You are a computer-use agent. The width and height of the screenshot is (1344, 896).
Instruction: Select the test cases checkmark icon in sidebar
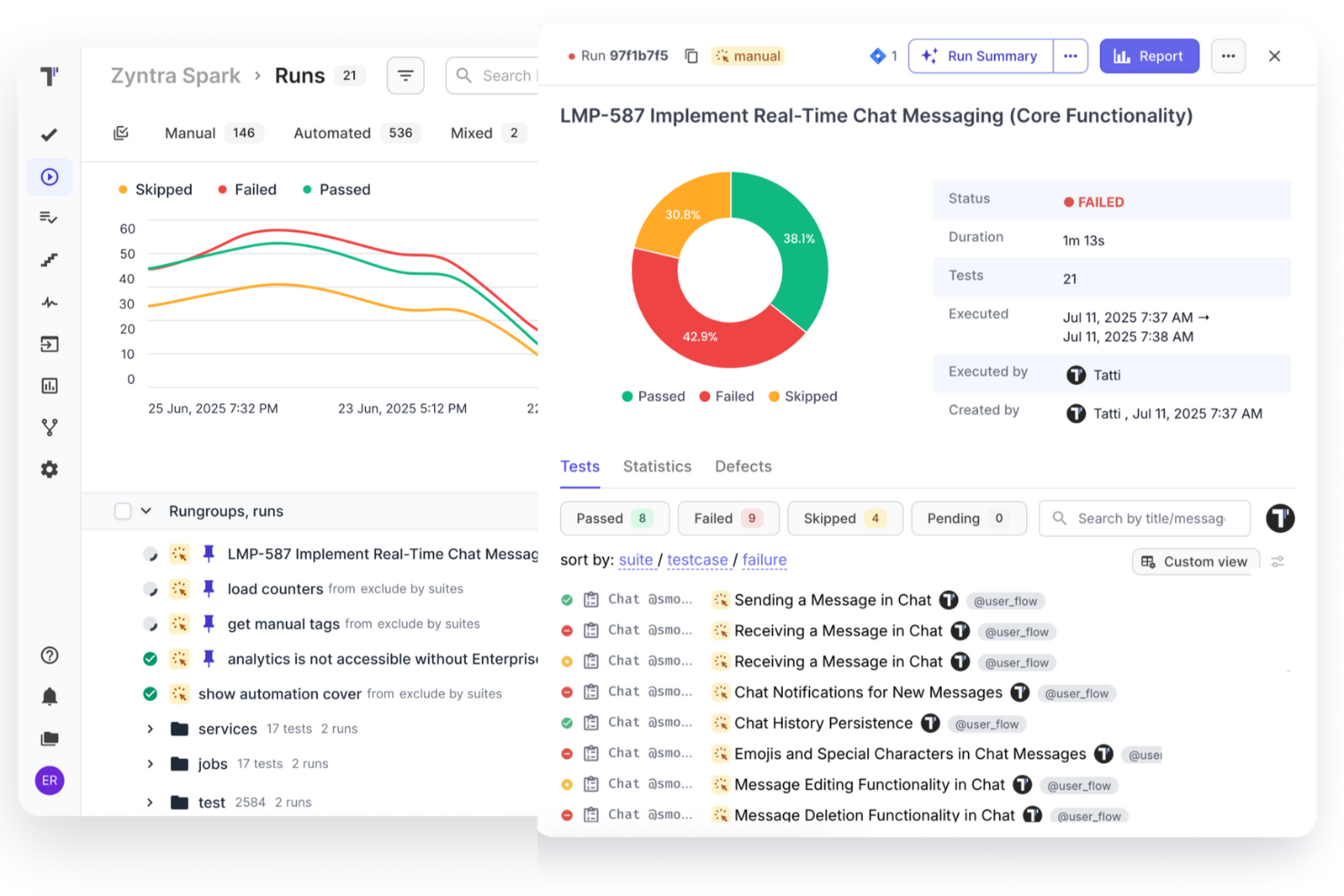coord(49,134)
